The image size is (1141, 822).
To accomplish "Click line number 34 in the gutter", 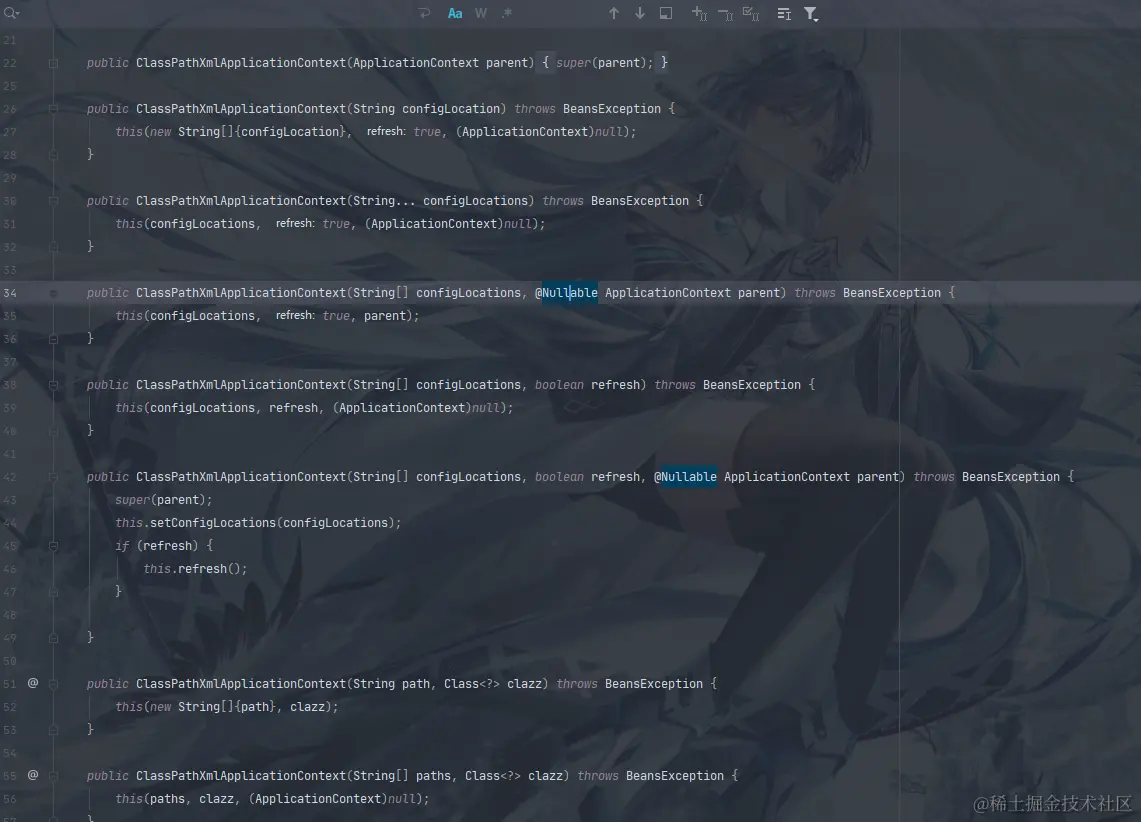I will point(9,293).
